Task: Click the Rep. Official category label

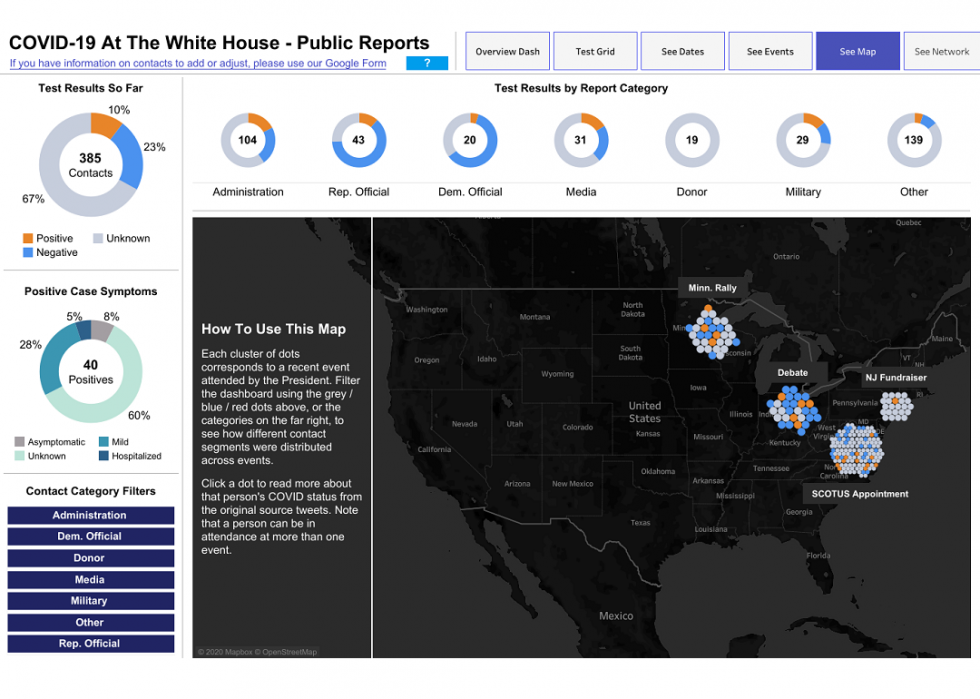Action: (359, 192)
